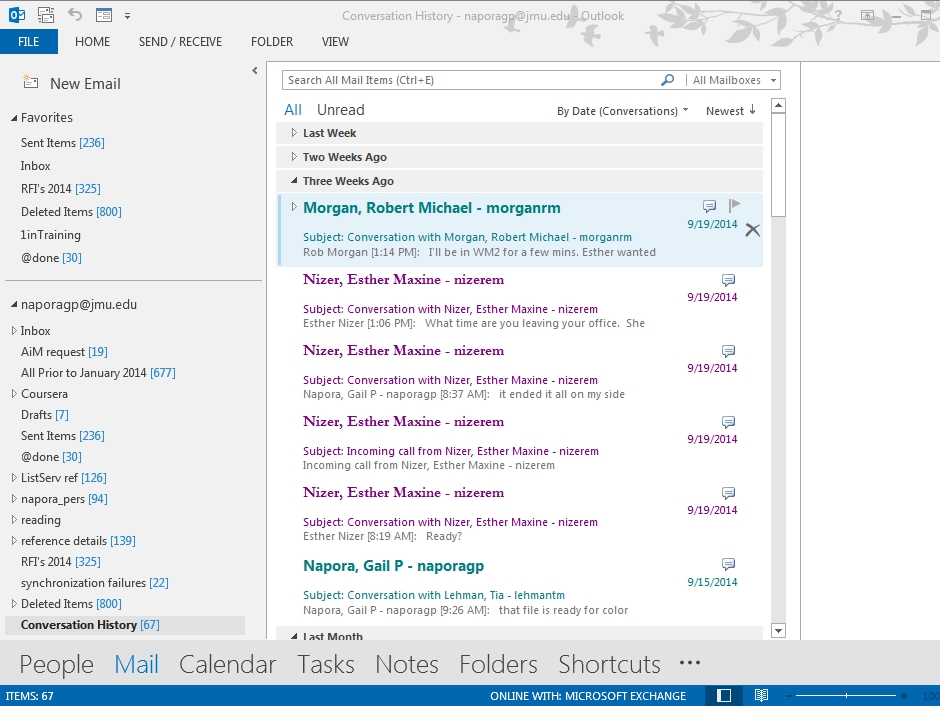The width and height of the screenshot is (940, 706).
Task: Open the FILE backstage tab
Action: click(x=29, y=42)
